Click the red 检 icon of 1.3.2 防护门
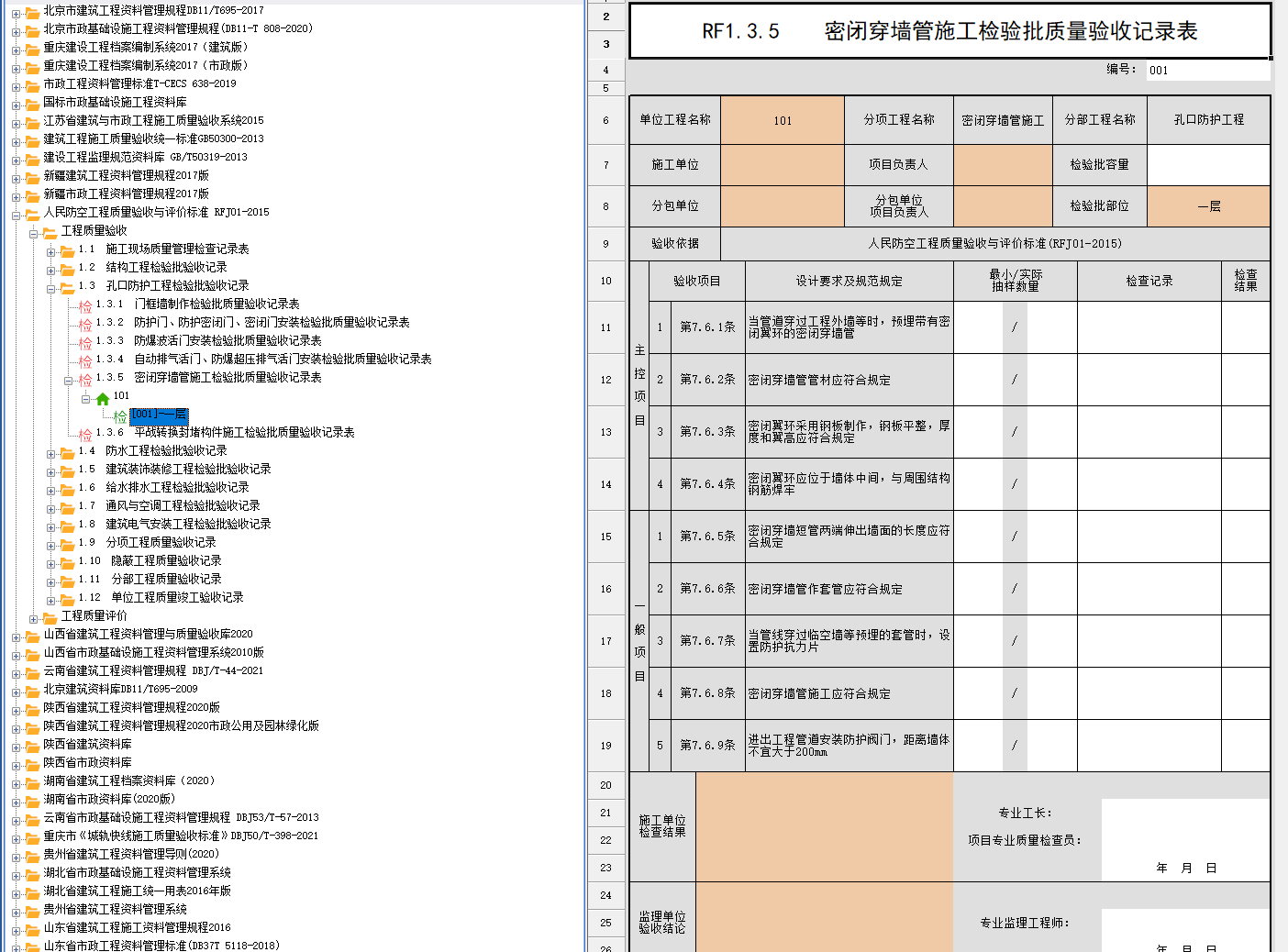Viewport: 1288px width, 952px height. (x=85, y=324)
